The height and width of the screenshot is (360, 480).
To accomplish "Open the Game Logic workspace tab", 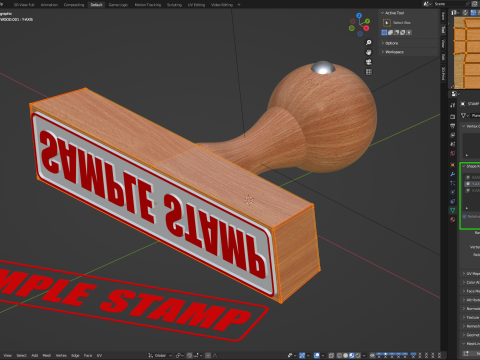I will 118,5.
